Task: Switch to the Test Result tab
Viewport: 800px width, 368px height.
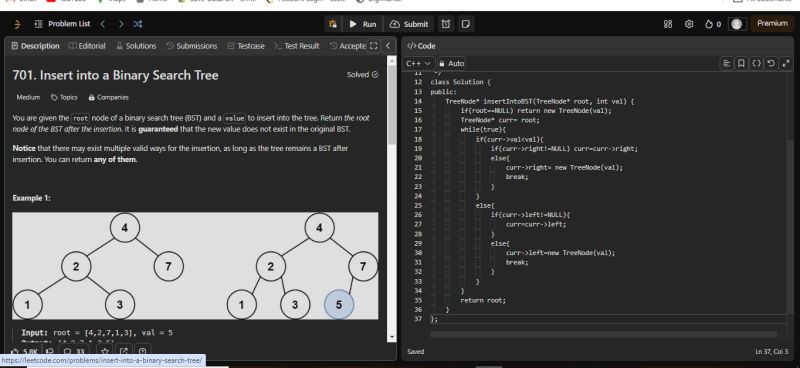Action: tap(296, 46)
